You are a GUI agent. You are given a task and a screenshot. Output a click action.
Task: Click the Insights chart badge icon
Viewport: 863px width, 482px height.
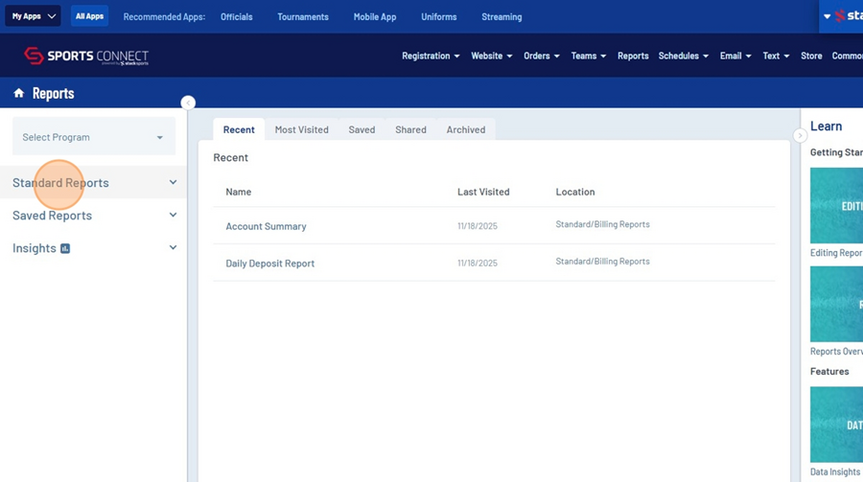pyautogui.click(x=66, y=248)
